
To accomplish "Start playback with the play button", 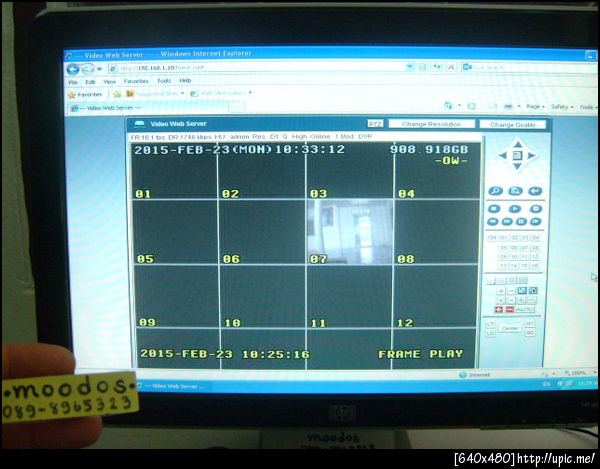I will click(515, 209).
